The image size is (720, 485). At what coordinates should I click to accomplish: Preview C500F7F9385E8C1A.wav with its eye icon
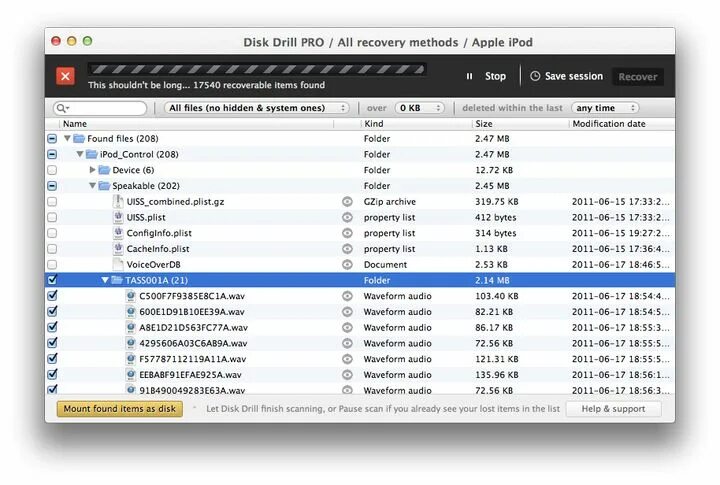click(347, 296)
